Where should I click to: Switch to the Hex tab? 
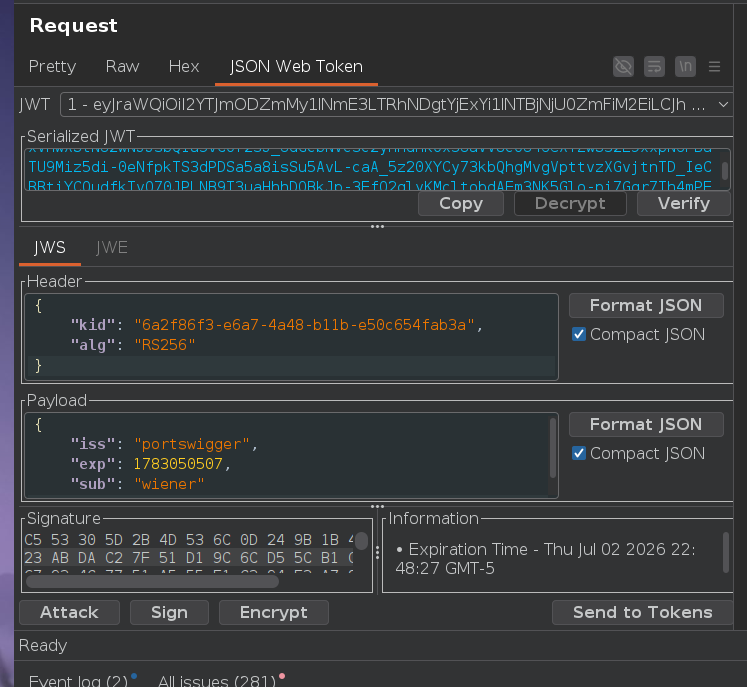pos(184,66)
